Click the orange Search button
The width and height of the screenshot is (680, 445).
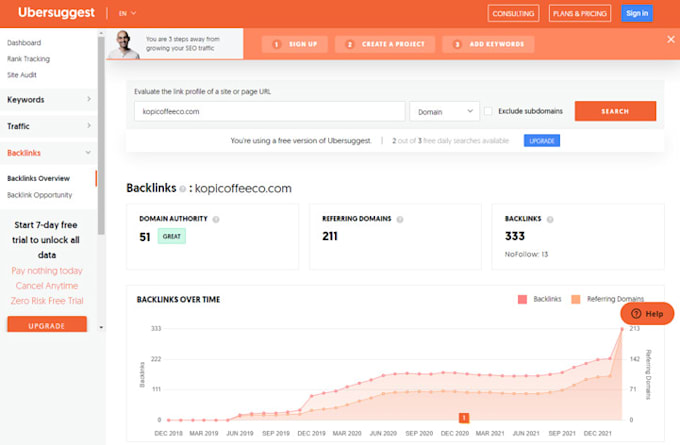pyautogui.click(x=615, y=111)
